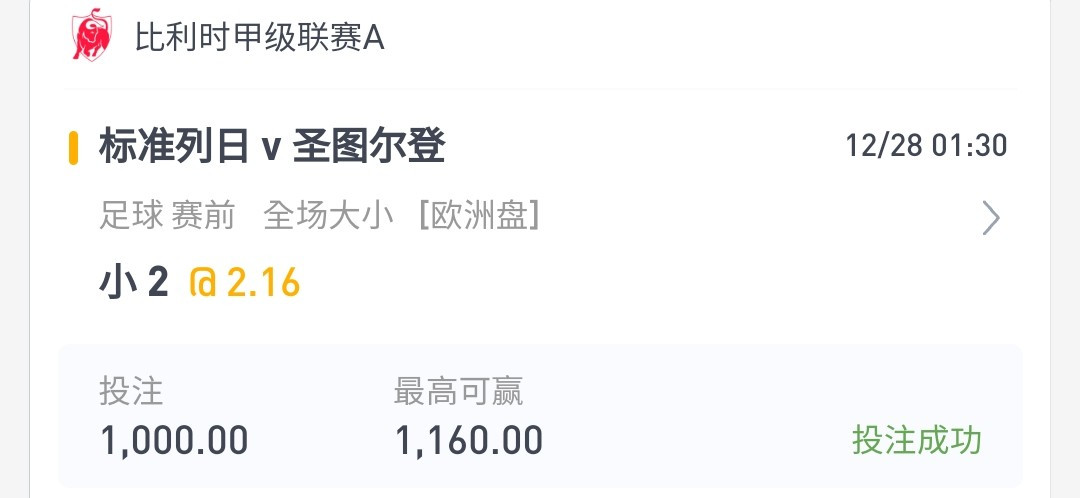Select the 1,000.00 stake amount

coord(174,440)
